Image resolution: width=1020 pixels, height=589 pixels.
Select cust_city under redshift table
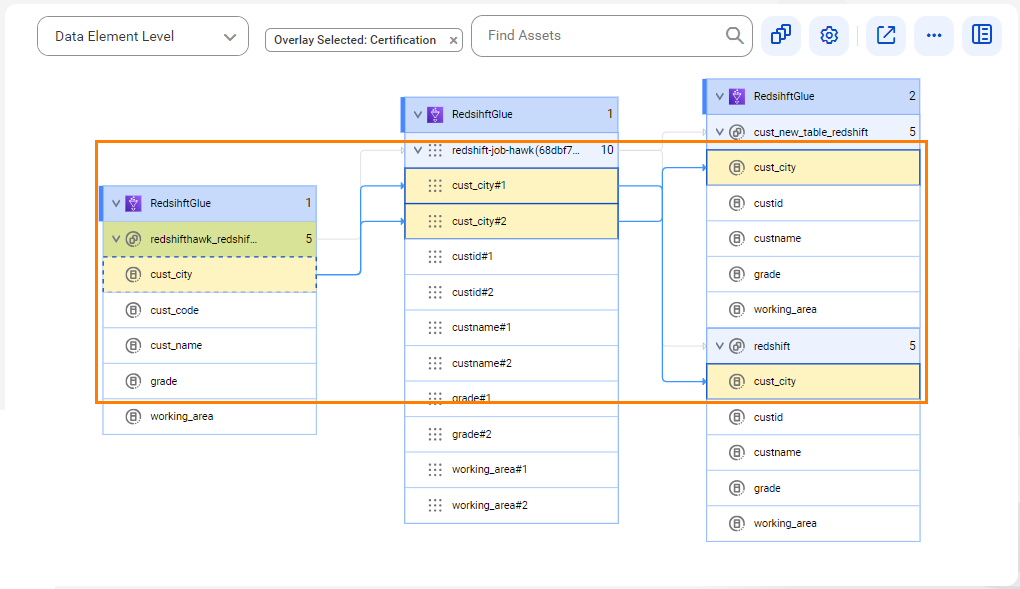[x=813, y=381]
